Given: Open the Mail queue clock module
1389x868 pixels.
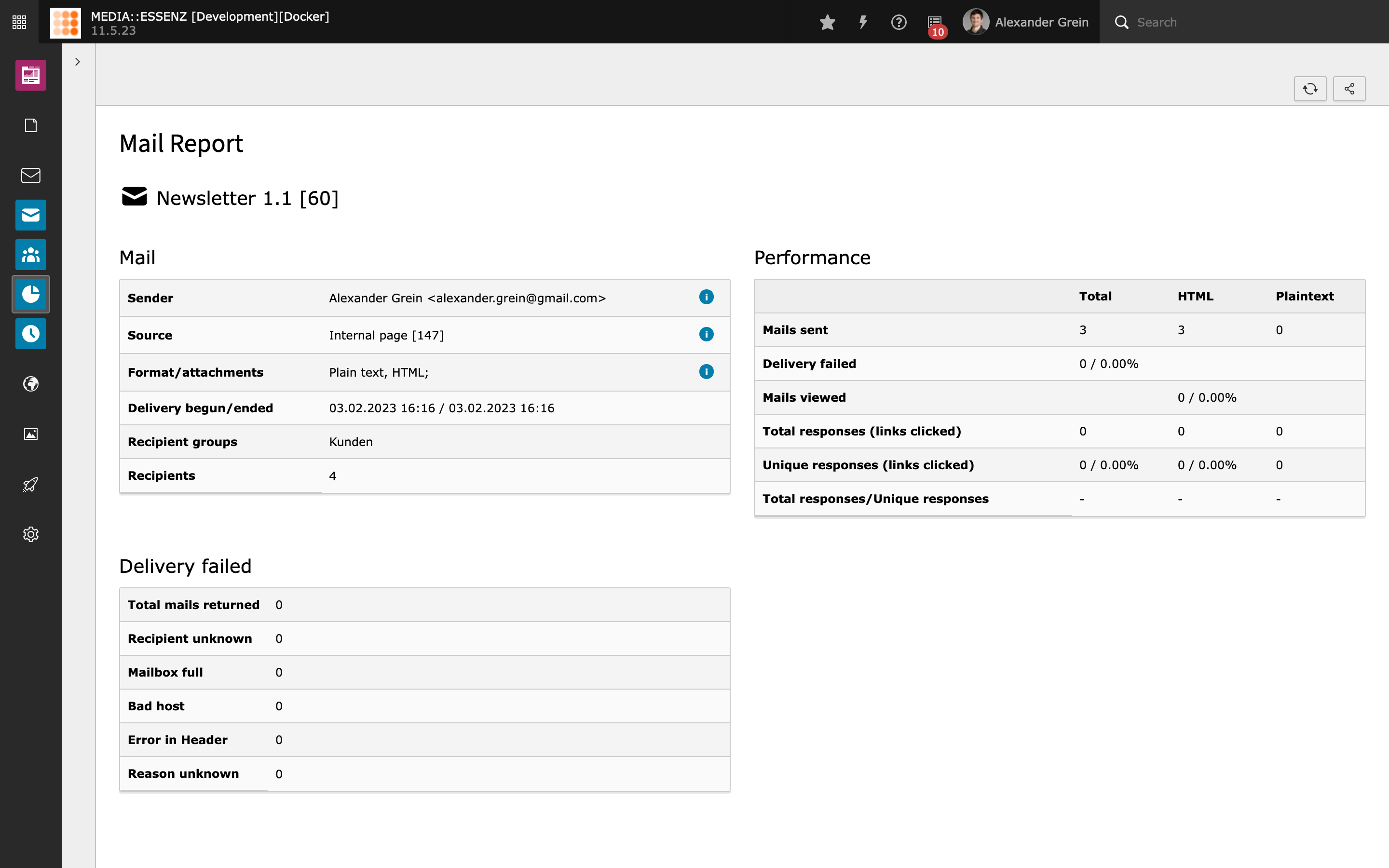Looking at the screenshot, I should [x=30, y=334].
